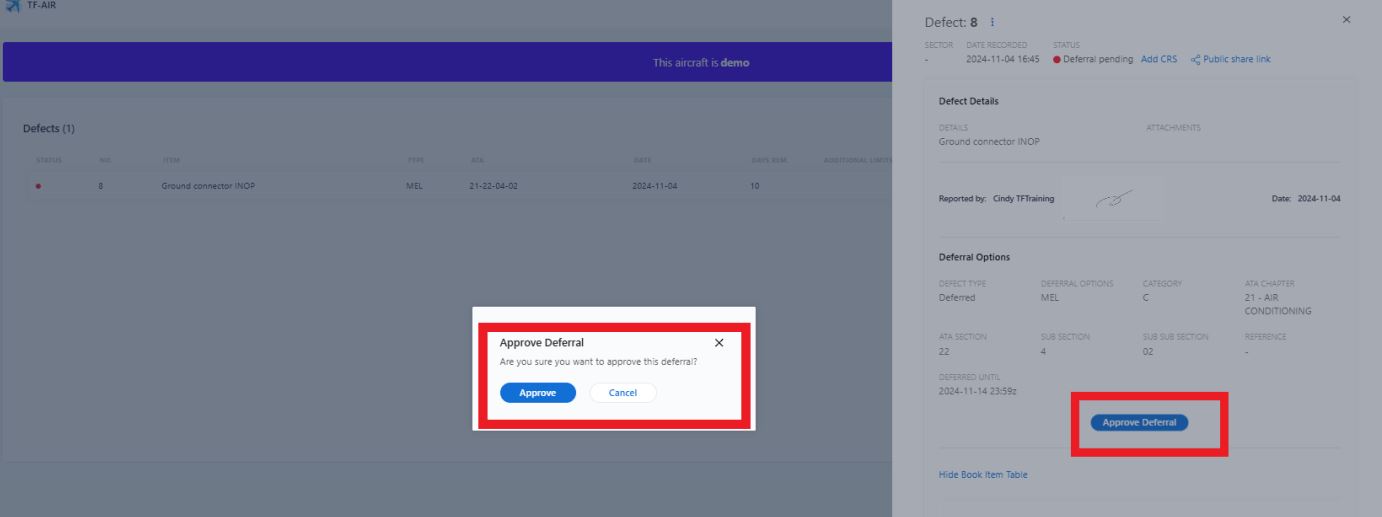The width and height of the screenshot is (1382, 517).
Task: Click the ATA code 21-22-04-02 cell
Action: pyautogui.click(x=493, y=186)
